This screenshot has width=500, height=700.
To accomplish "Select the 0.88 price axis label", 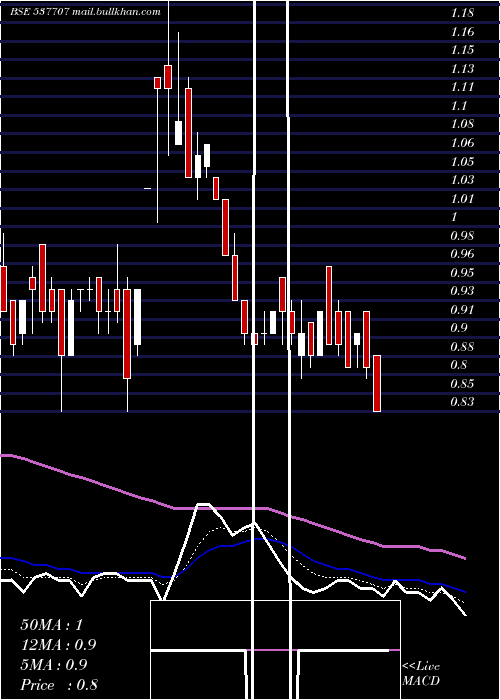I will coord(462,346).
